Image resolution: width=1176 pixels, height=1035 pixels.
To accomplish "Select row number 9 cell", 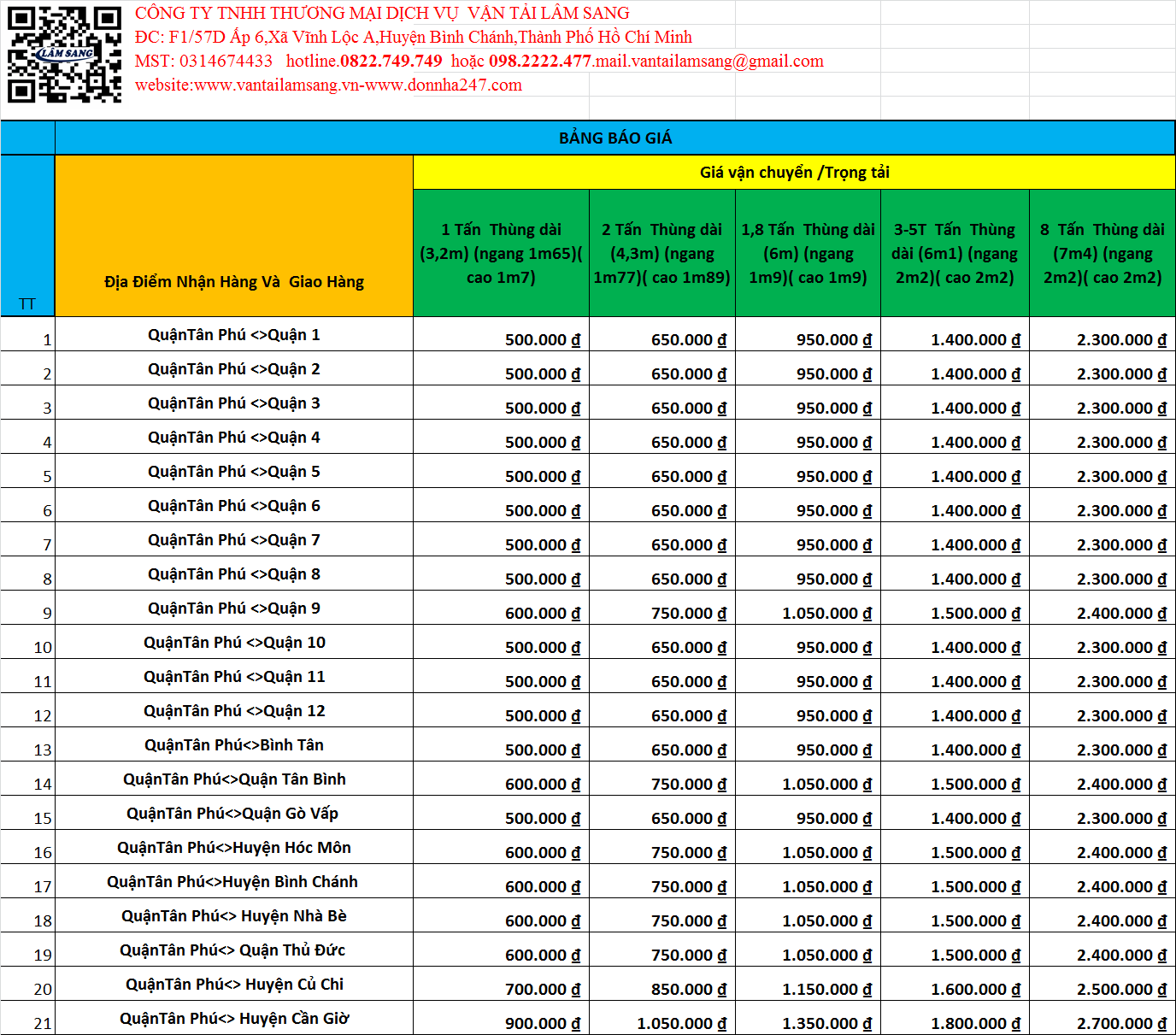I will [x=27, y=608].
